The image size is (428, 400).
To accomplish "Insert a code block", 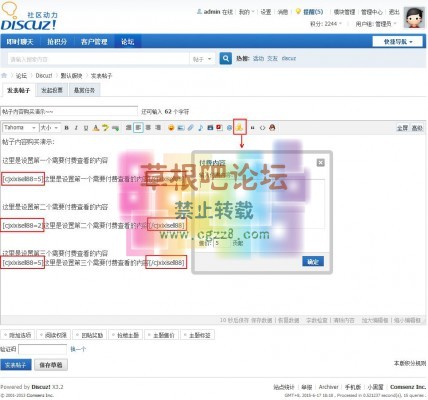I will 262,128.
